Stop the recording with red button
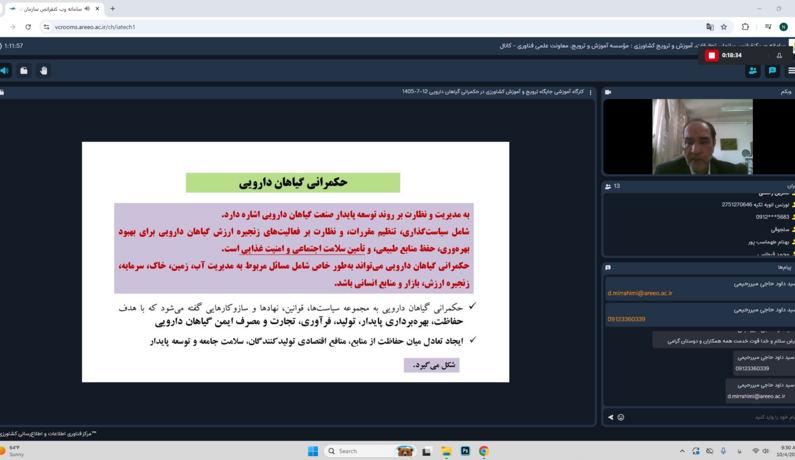Screen dimensions: 795x460 pos(711,55)
